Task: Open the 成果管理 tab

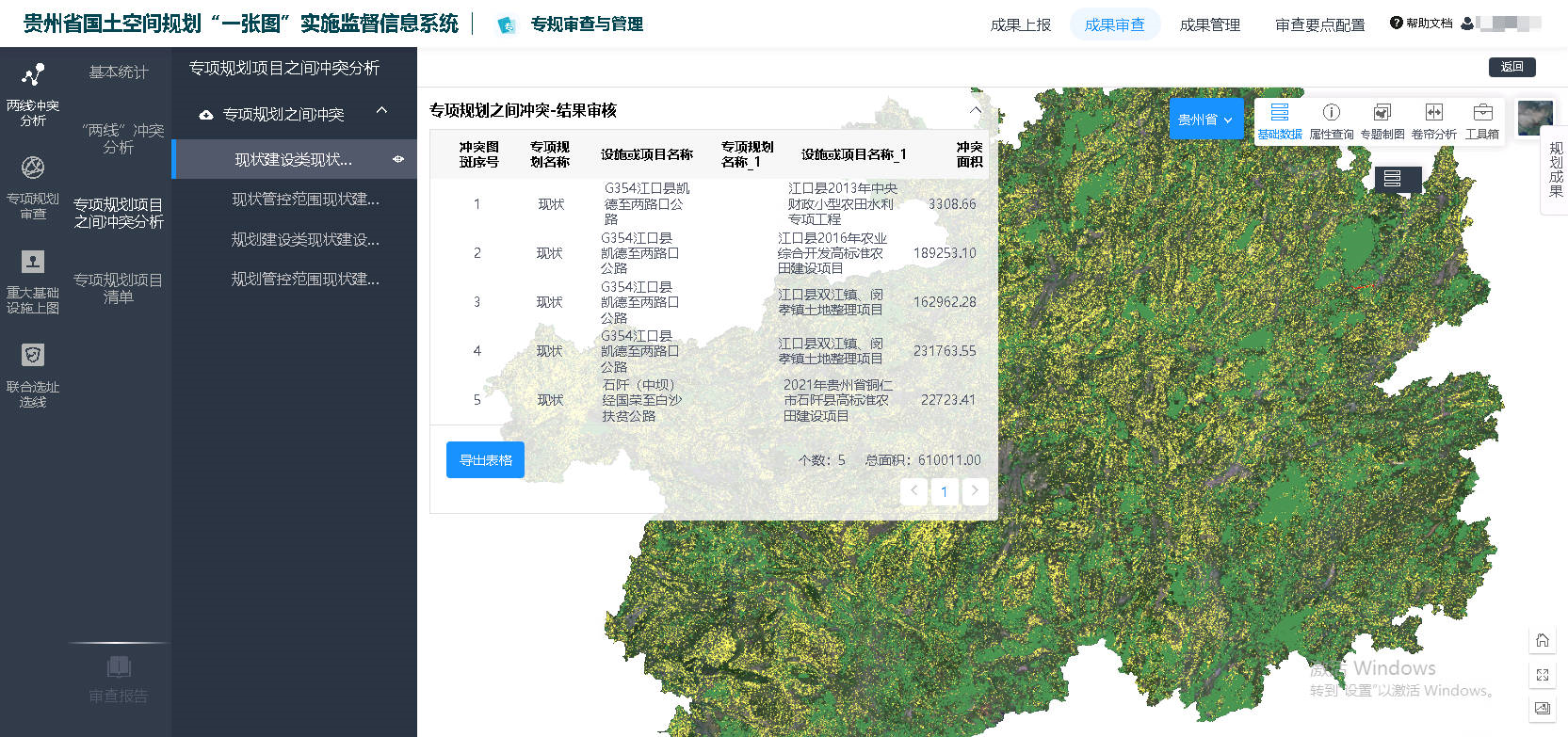Action: (1209, 24)
